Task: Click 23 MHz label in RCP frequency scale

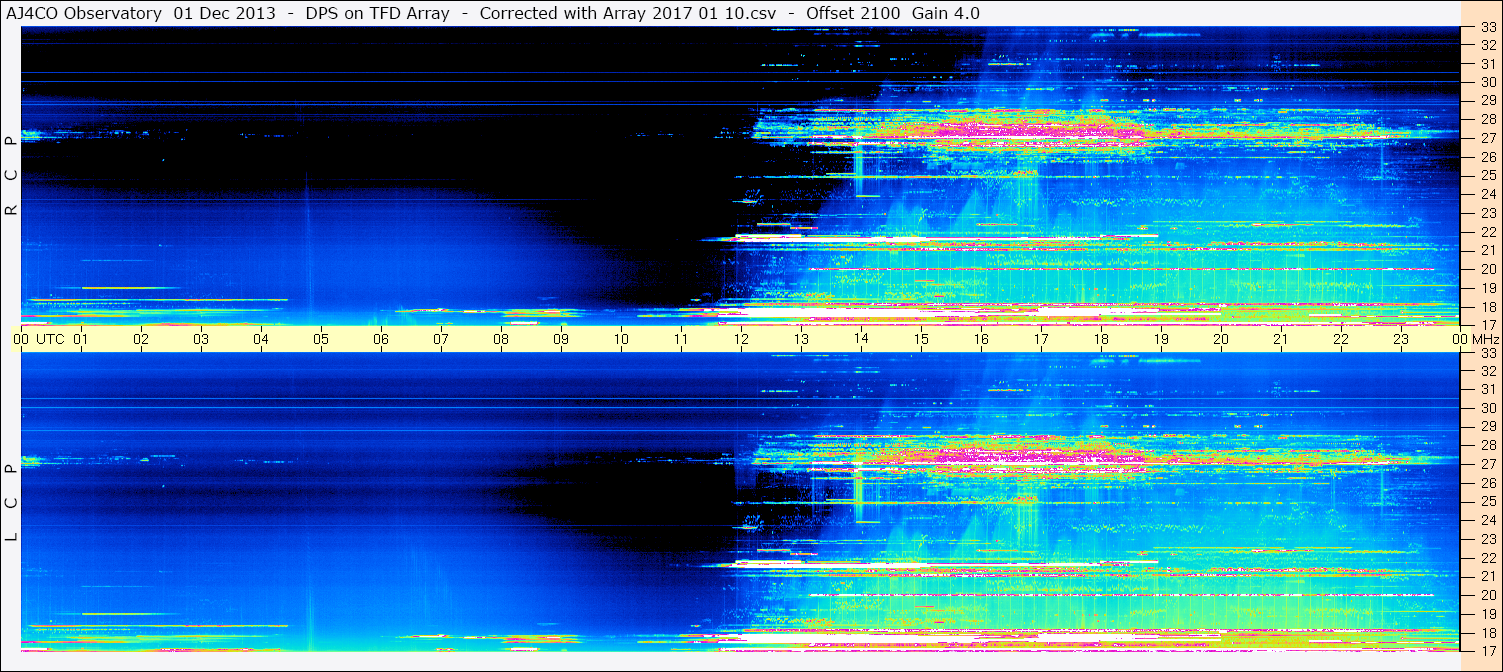Action: pos(1487,213)
